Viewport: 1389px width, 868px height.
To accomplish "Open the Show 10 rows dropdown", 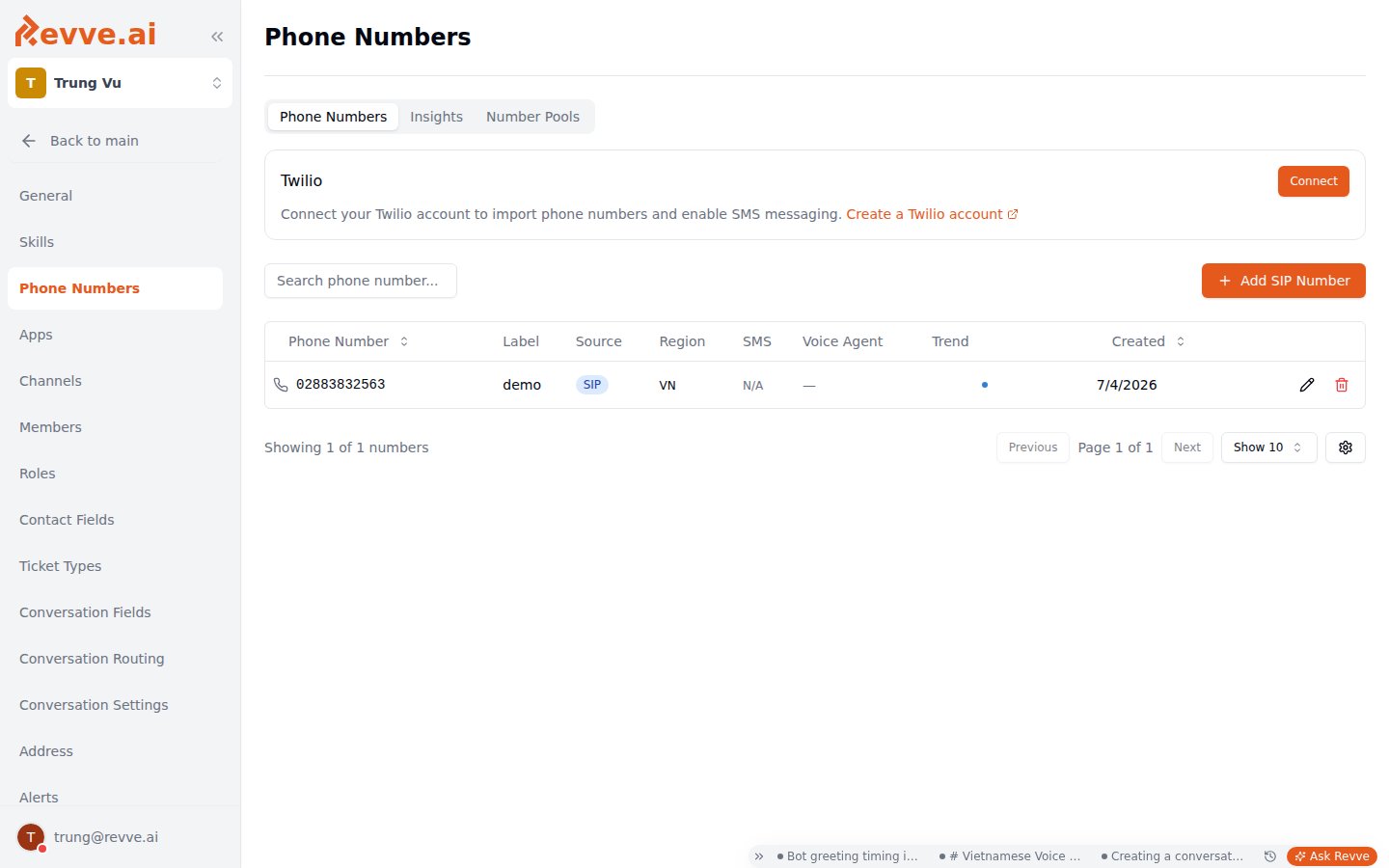I will (1268, 448).
